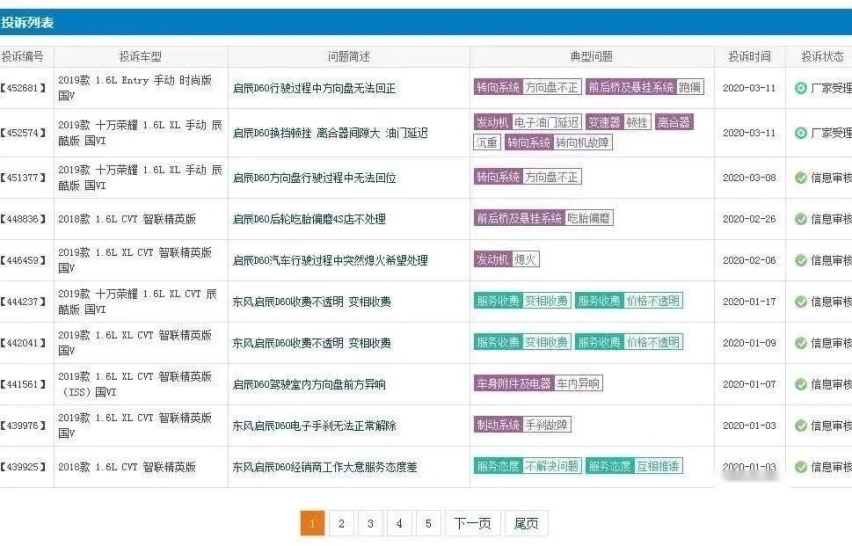Viewport: 852px width, 546px height.
Task: Click 制动系统 手刹故障 tag
Action: point(522,425)
